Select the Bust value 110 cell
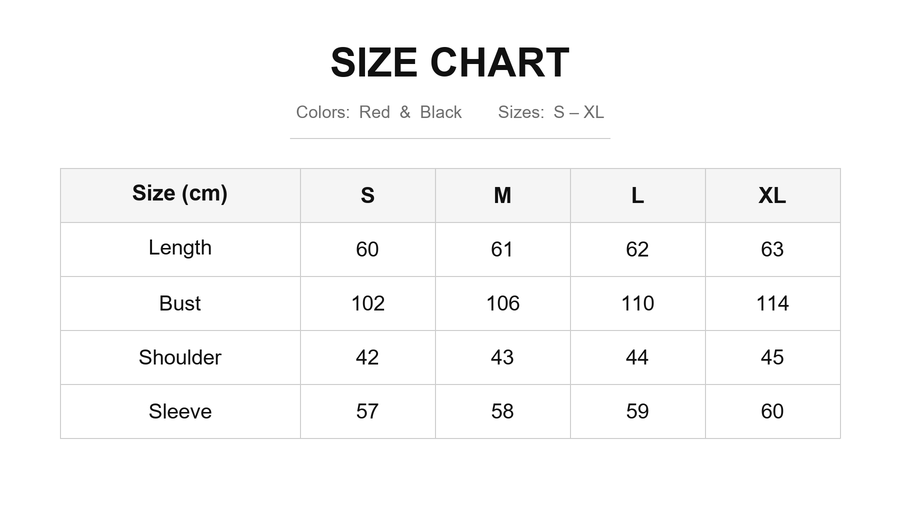The image size is (900, 520). click(x=638, y=304)
